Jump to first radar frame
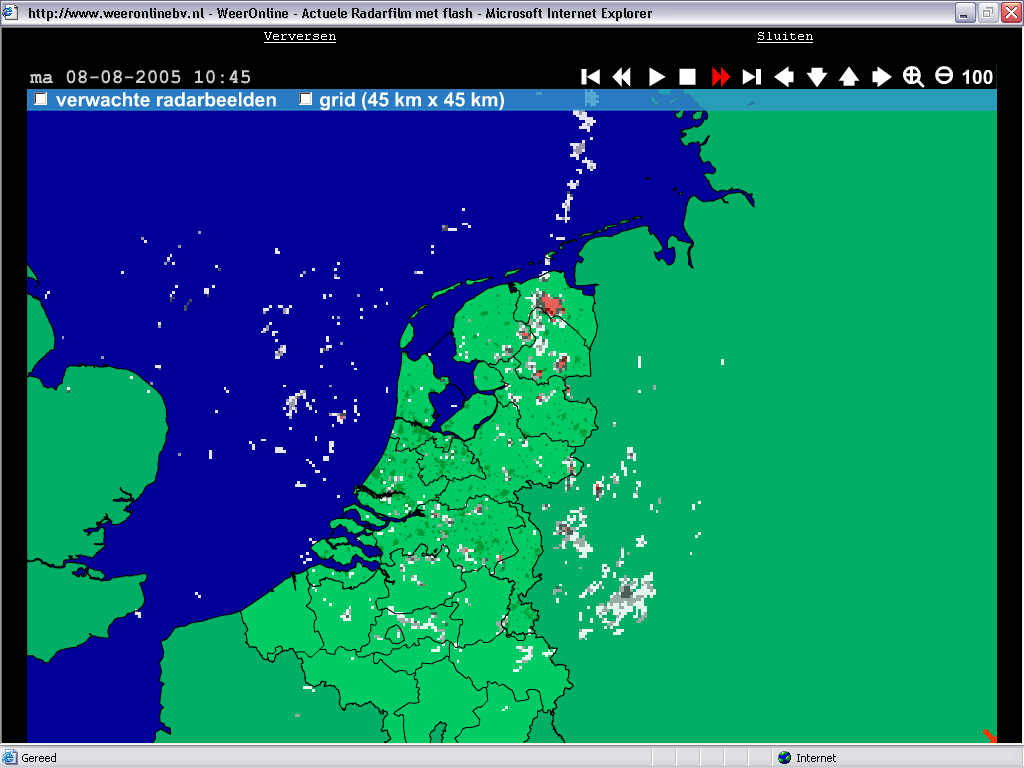1024x768 pixels. pos(590,77)
